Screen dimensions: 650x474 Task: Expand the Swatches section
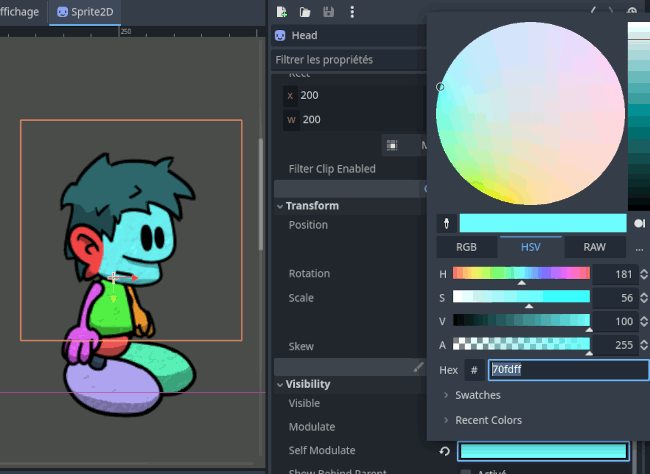click(473, 395)
